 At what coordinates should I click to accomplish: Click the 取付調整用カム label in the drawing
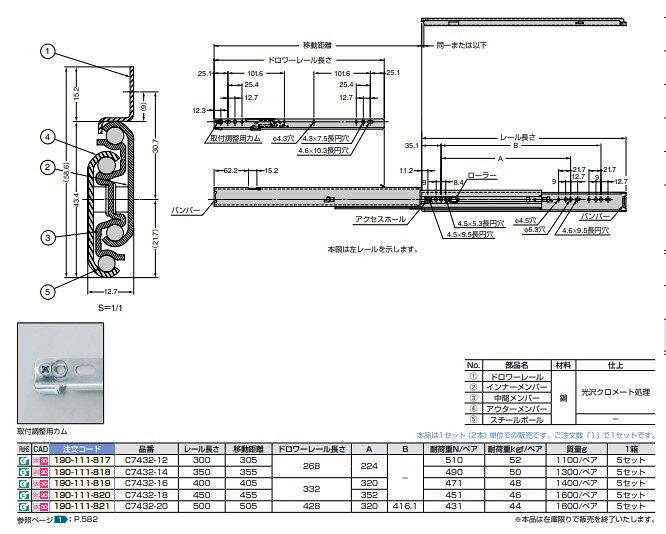236,138
